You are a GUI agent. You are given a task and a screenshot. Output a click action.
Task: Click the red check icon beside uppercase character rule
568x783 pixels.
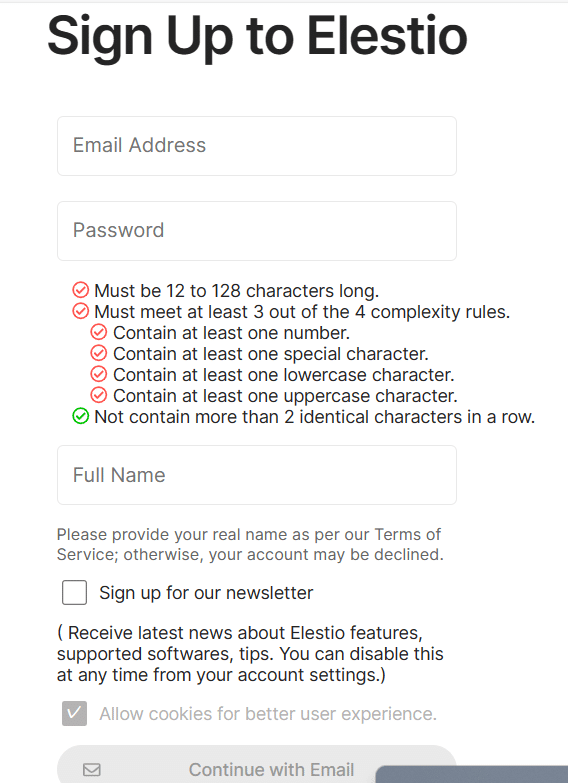tap(99, 395)
